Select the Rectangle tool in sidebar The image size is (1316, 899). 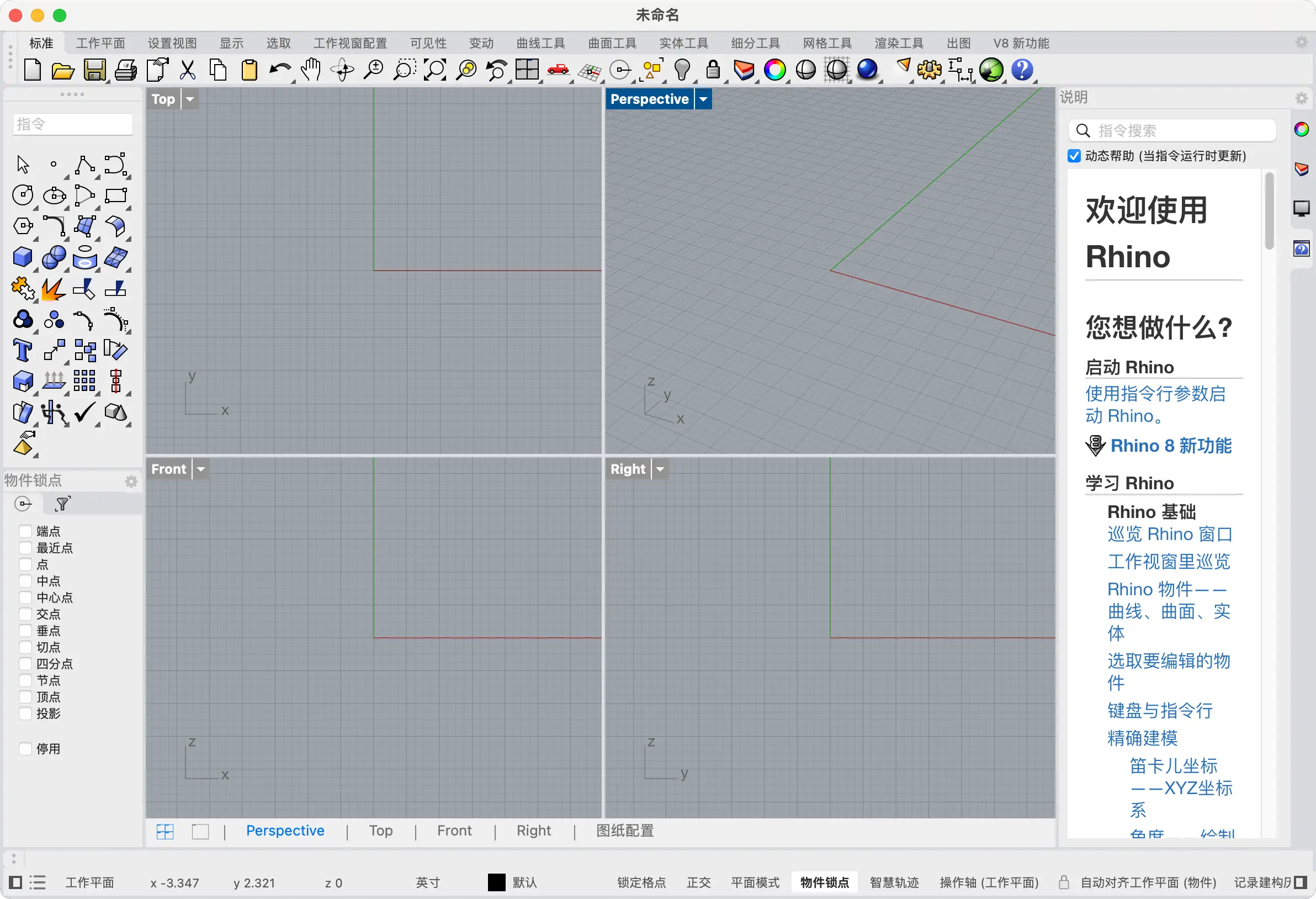(115, 195)
